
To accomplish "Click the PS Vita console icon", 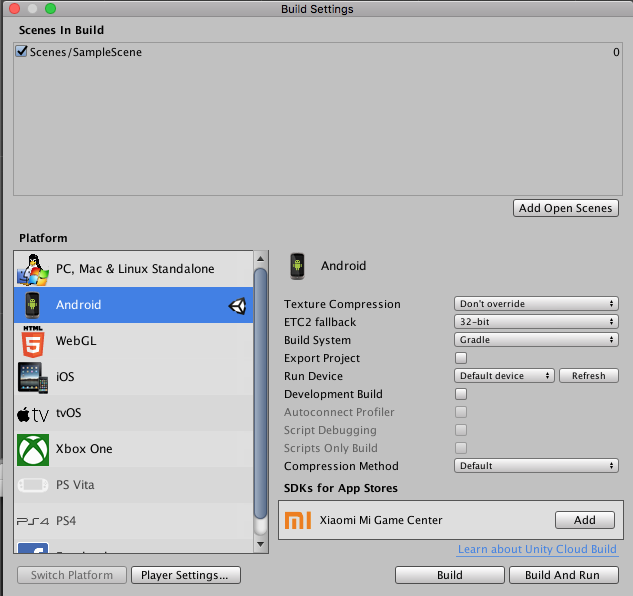I will click(33, 485).
